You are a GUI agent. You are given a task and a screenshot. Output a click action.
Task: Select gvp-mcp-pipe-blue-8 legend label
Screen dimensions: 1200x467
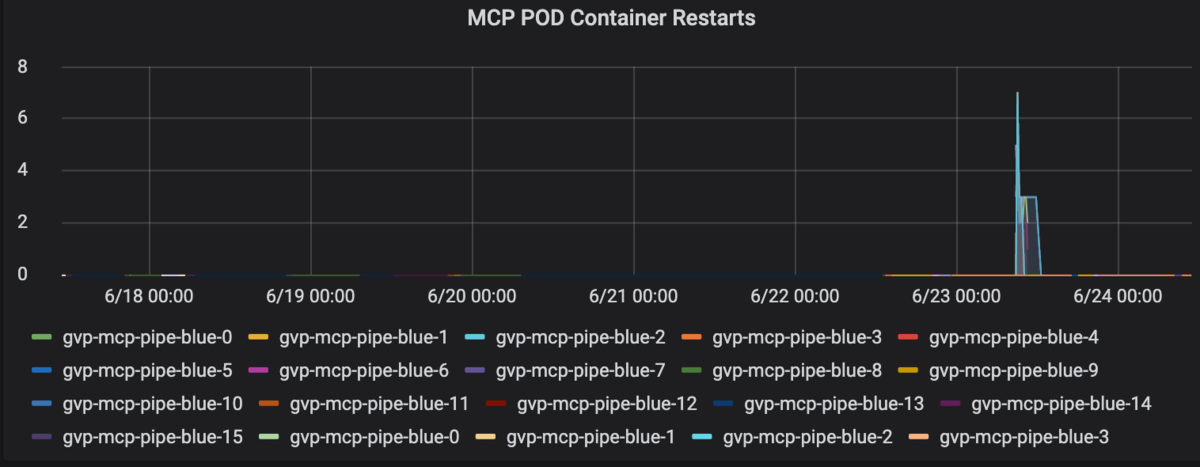click(x=797, y=372)
